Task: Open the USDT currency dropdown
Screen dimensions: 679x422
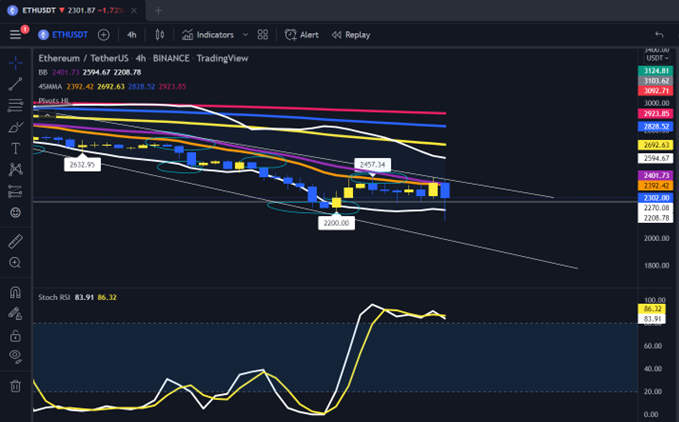Action: [x=657, y=58]
